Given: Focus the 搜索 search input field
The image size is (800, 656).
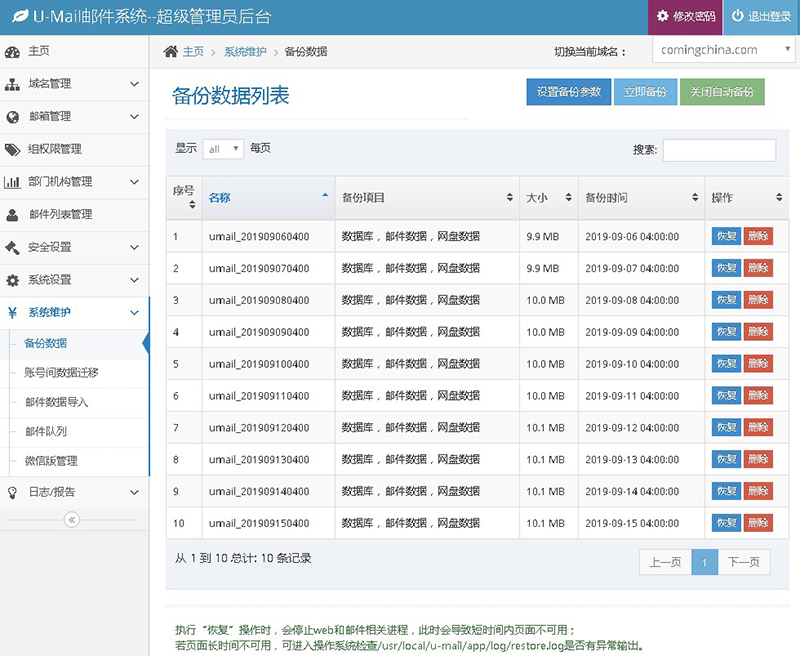Looking at the screenshot, I should [719, 150].
